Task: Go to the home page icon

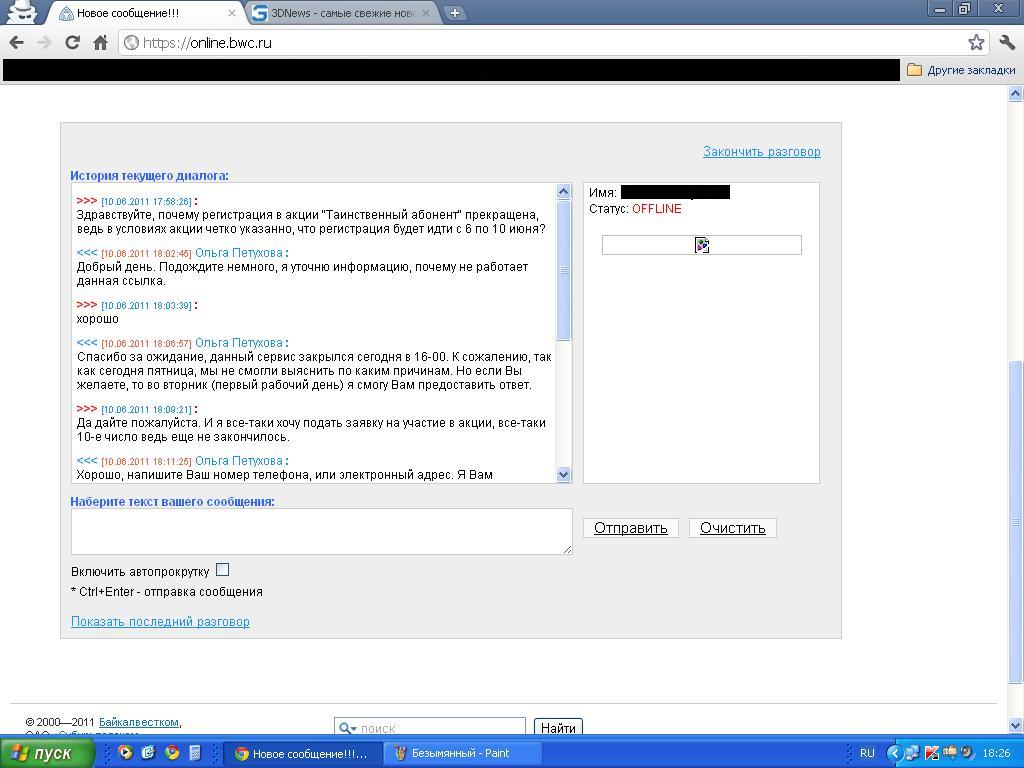Action: pyautogui.click(x=100, y=42)
